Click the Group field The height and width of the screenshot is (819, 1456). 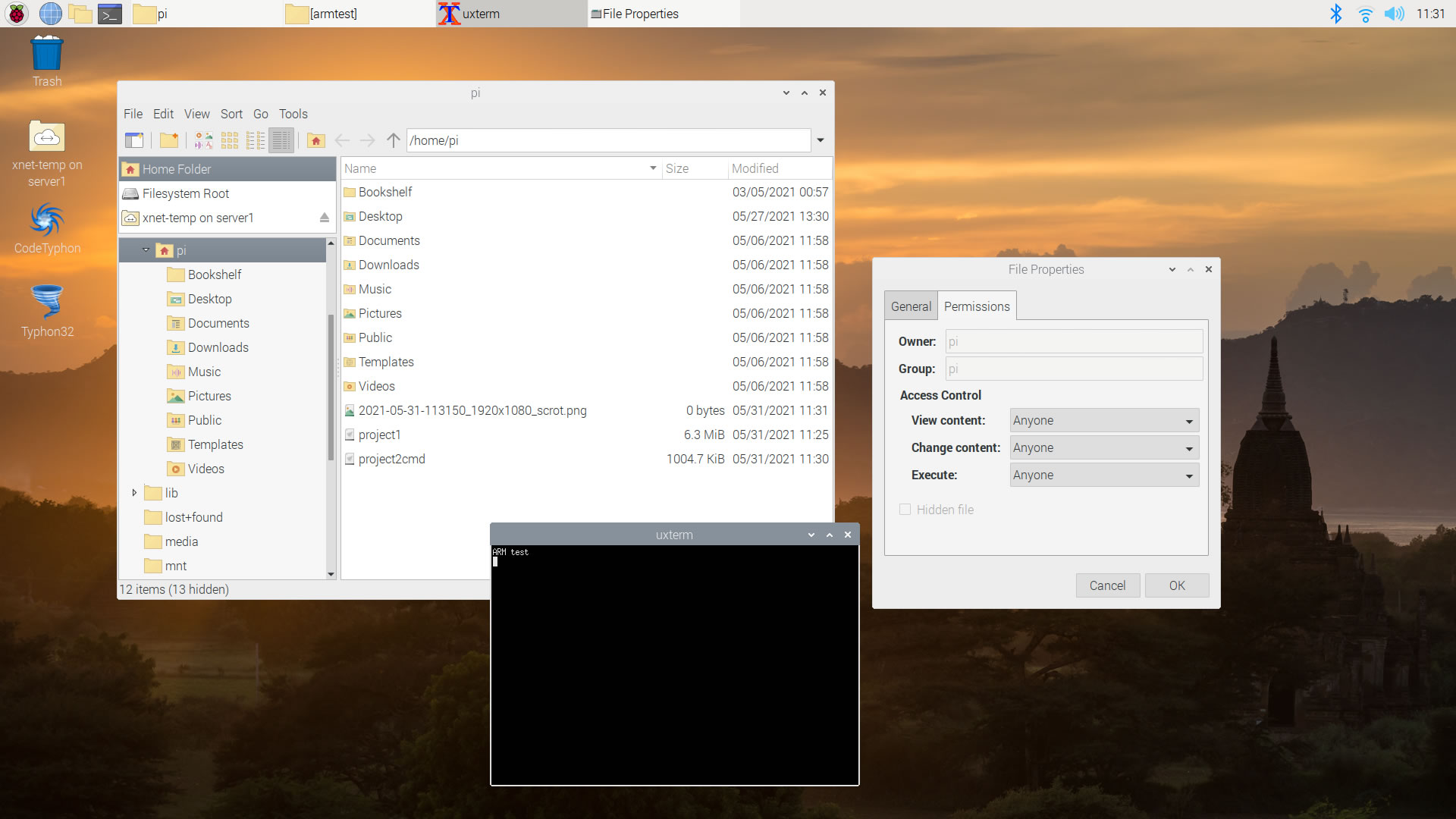tap(1074, 369)
